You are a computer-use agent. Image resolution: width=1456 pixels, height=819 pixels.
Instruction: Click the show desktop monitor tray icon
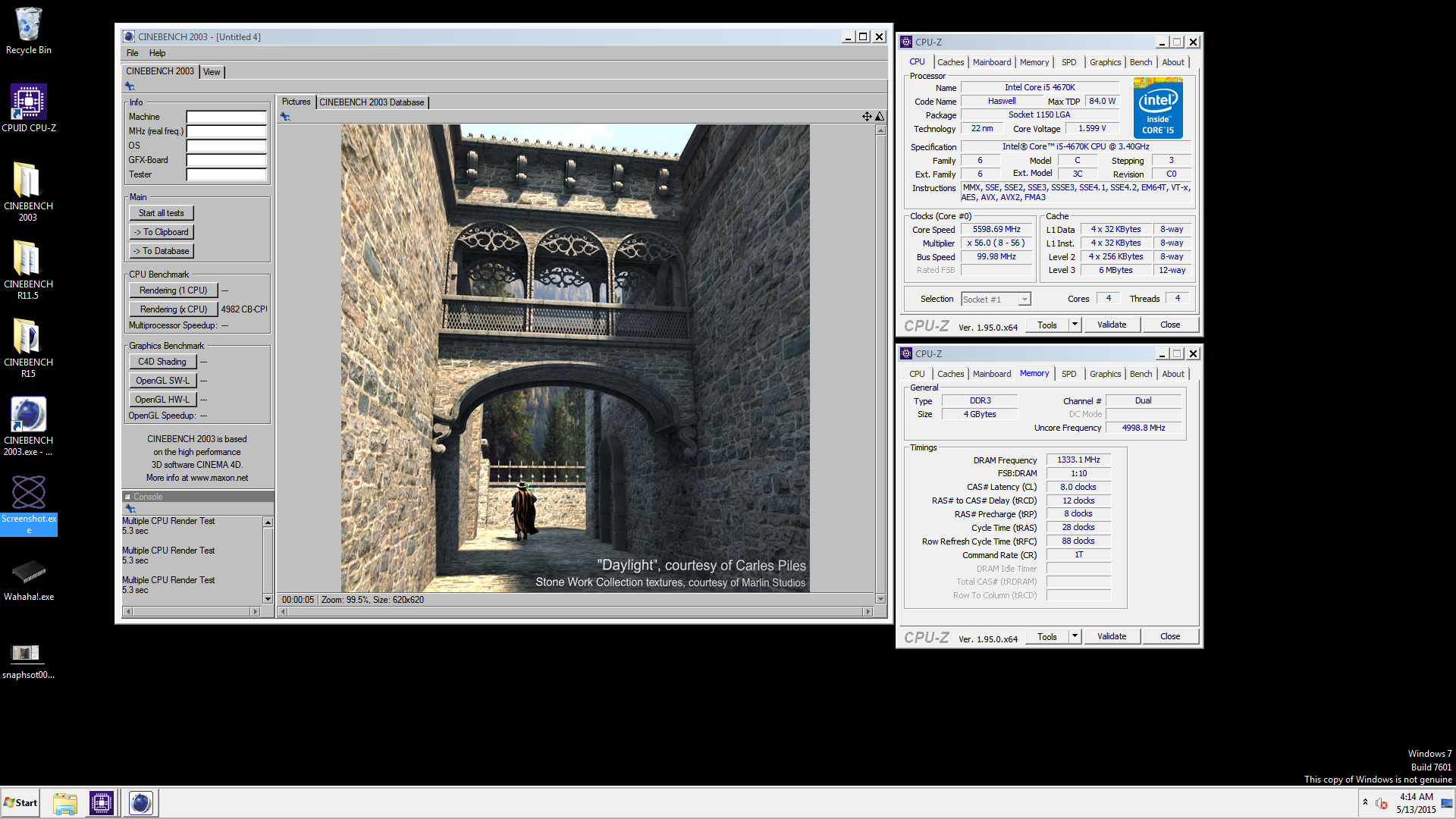tap(1447, 803)
